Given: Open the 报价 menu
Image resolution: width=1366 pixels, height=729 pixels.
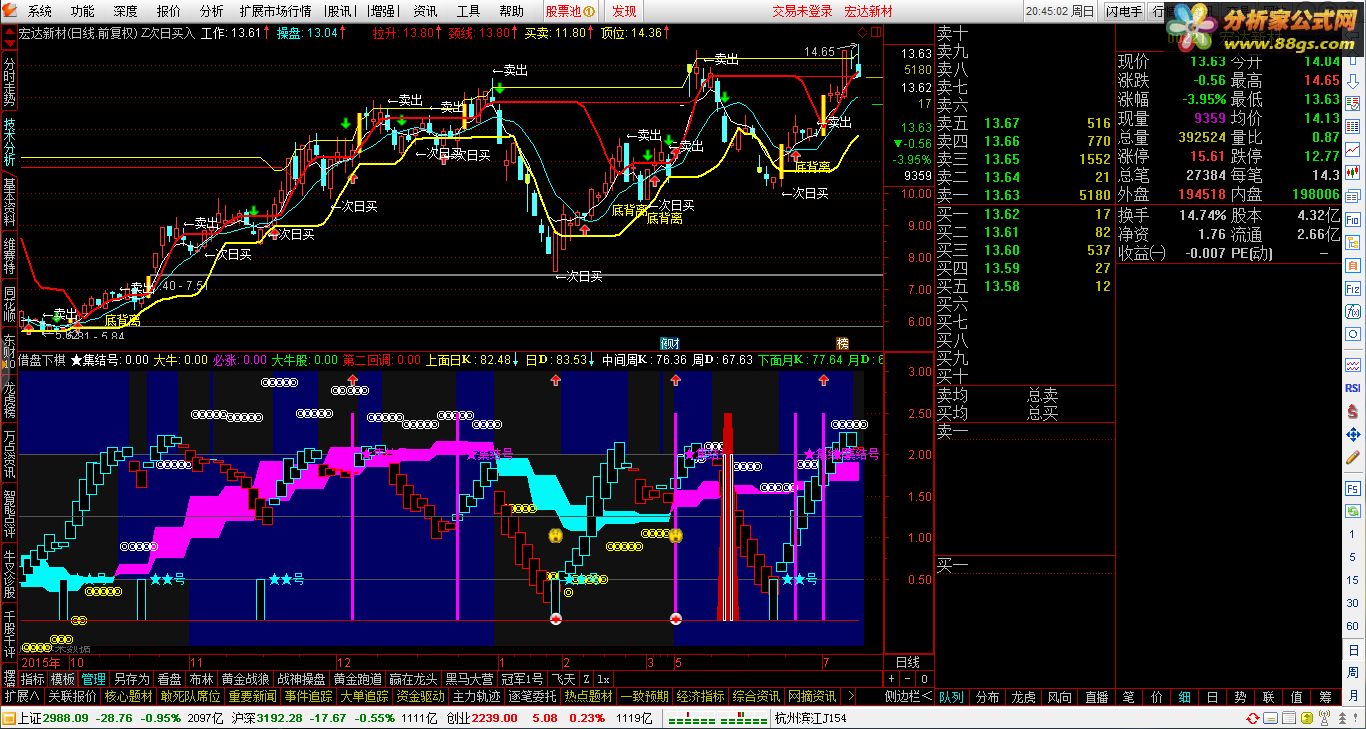Looking at the screenshot, I should 169,11.
